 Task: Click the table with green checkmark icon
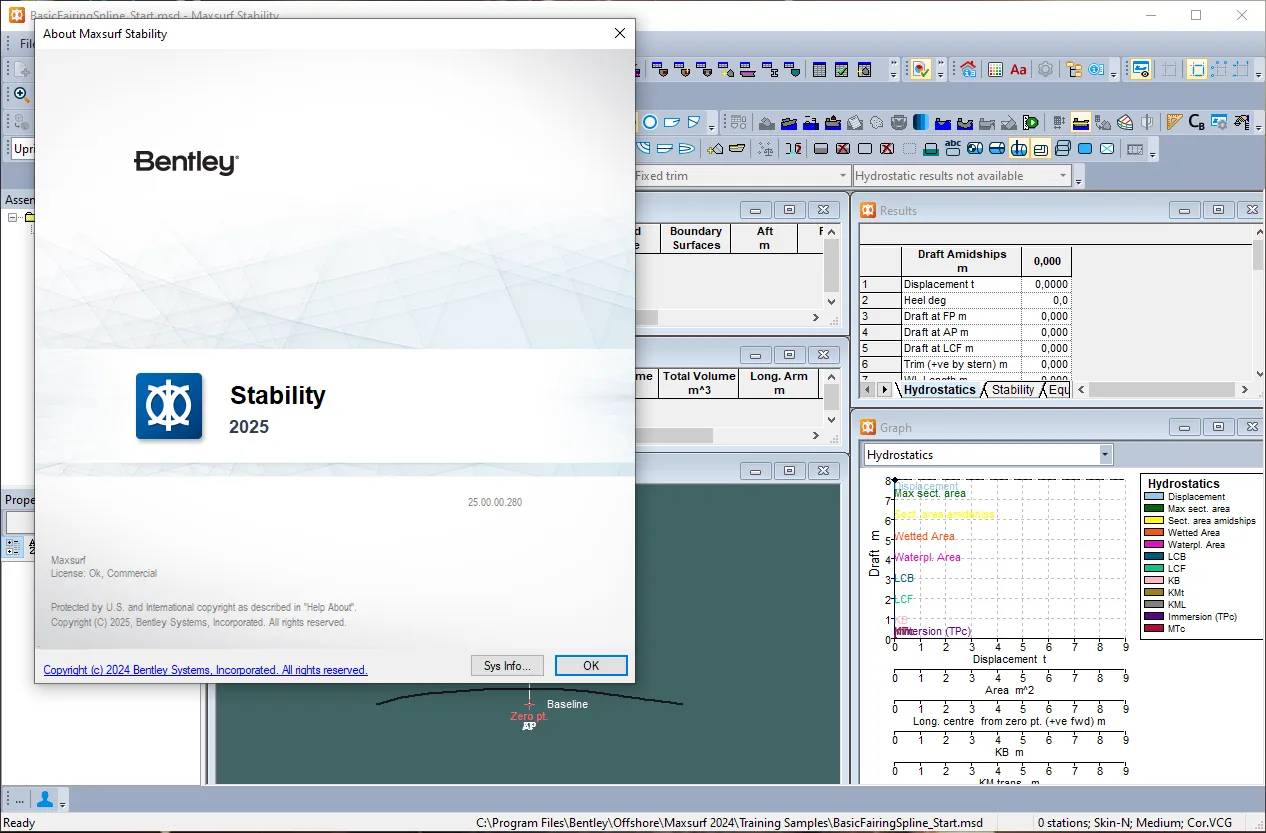[x=841, y=70]
